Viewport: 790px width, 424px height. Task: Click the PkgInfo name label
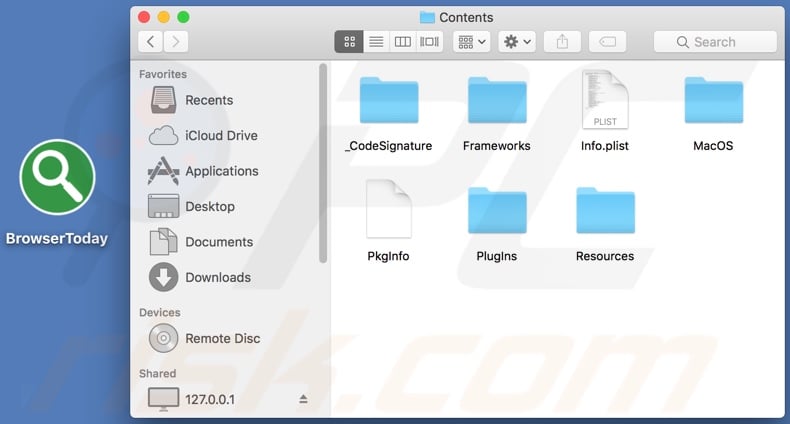pos(388,256)
